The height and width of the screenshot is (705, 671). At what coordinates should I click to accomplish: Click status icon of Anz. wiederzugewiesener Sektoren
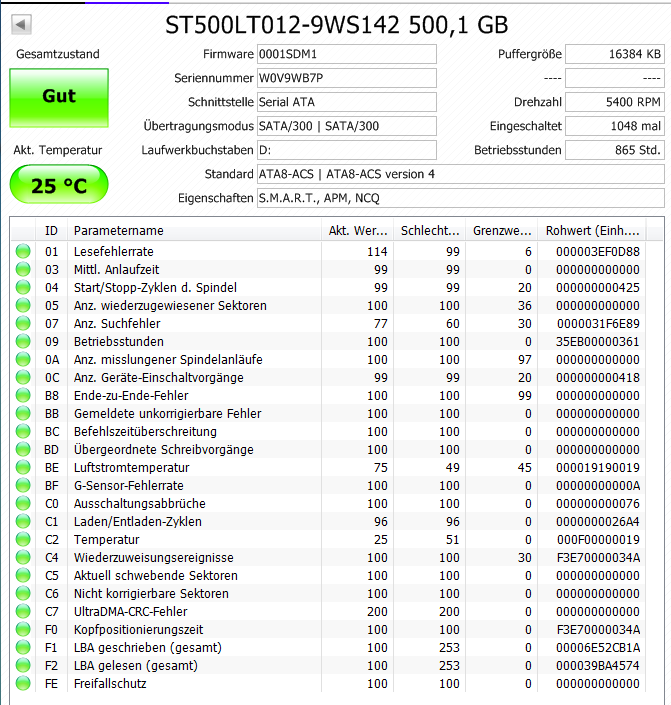[x=23, y=305]
